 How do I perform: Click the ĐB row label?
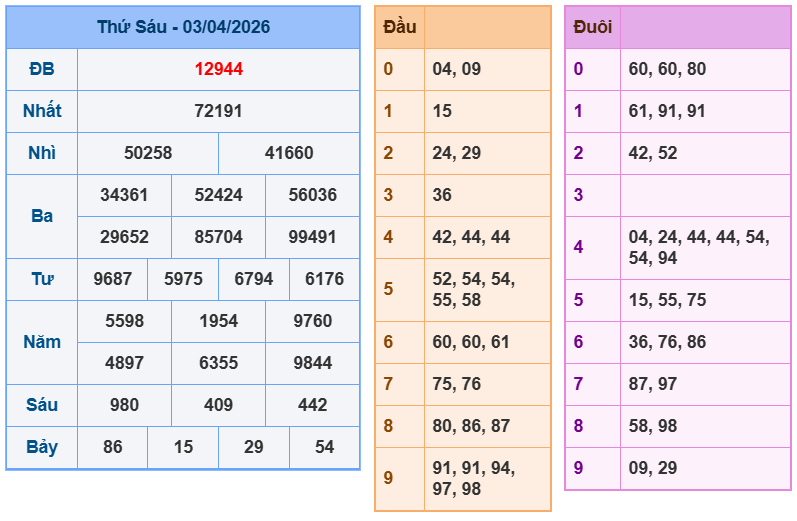(42, 69)
